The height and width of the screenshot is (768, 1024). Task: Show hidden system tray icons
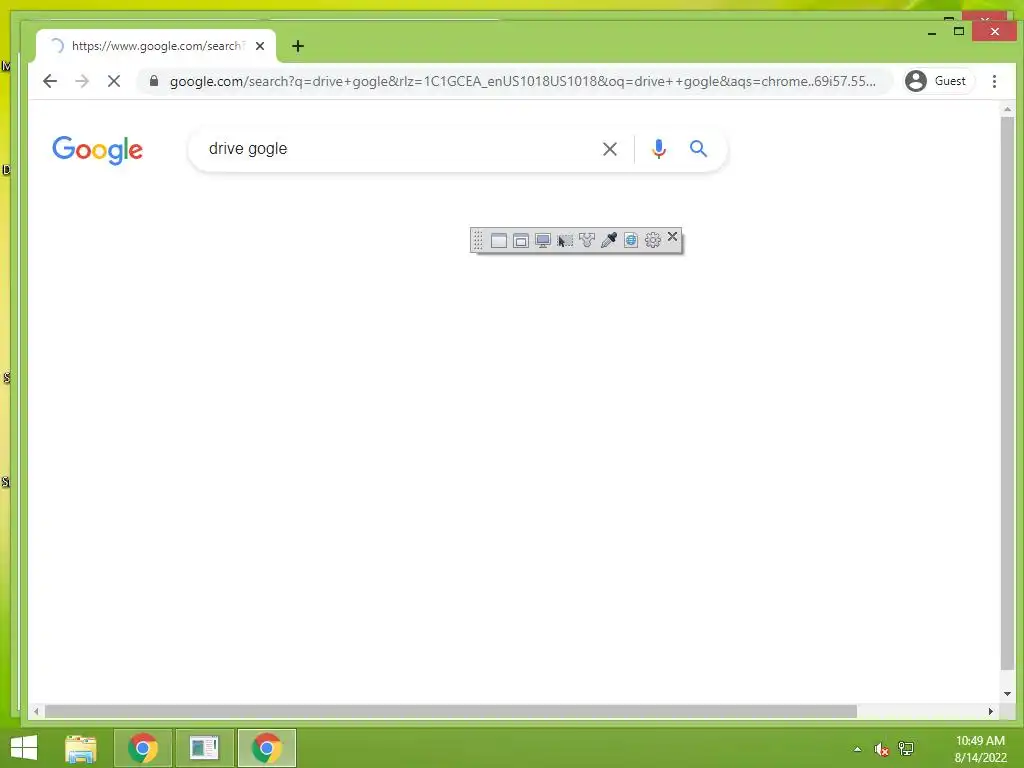[857, 749]
